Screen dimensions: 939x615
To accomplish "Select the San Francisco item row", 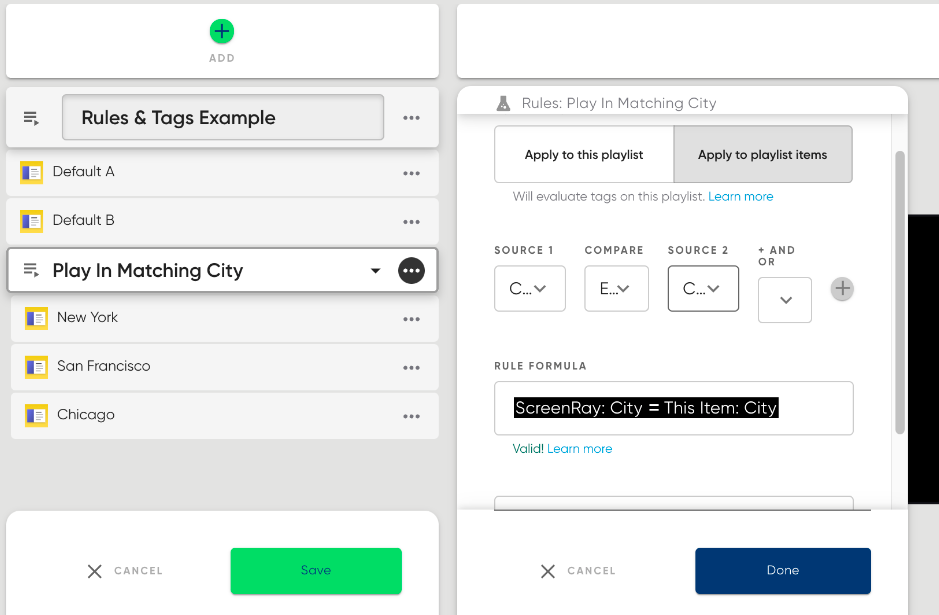I will pyautogui.click(x=225, y=368).
